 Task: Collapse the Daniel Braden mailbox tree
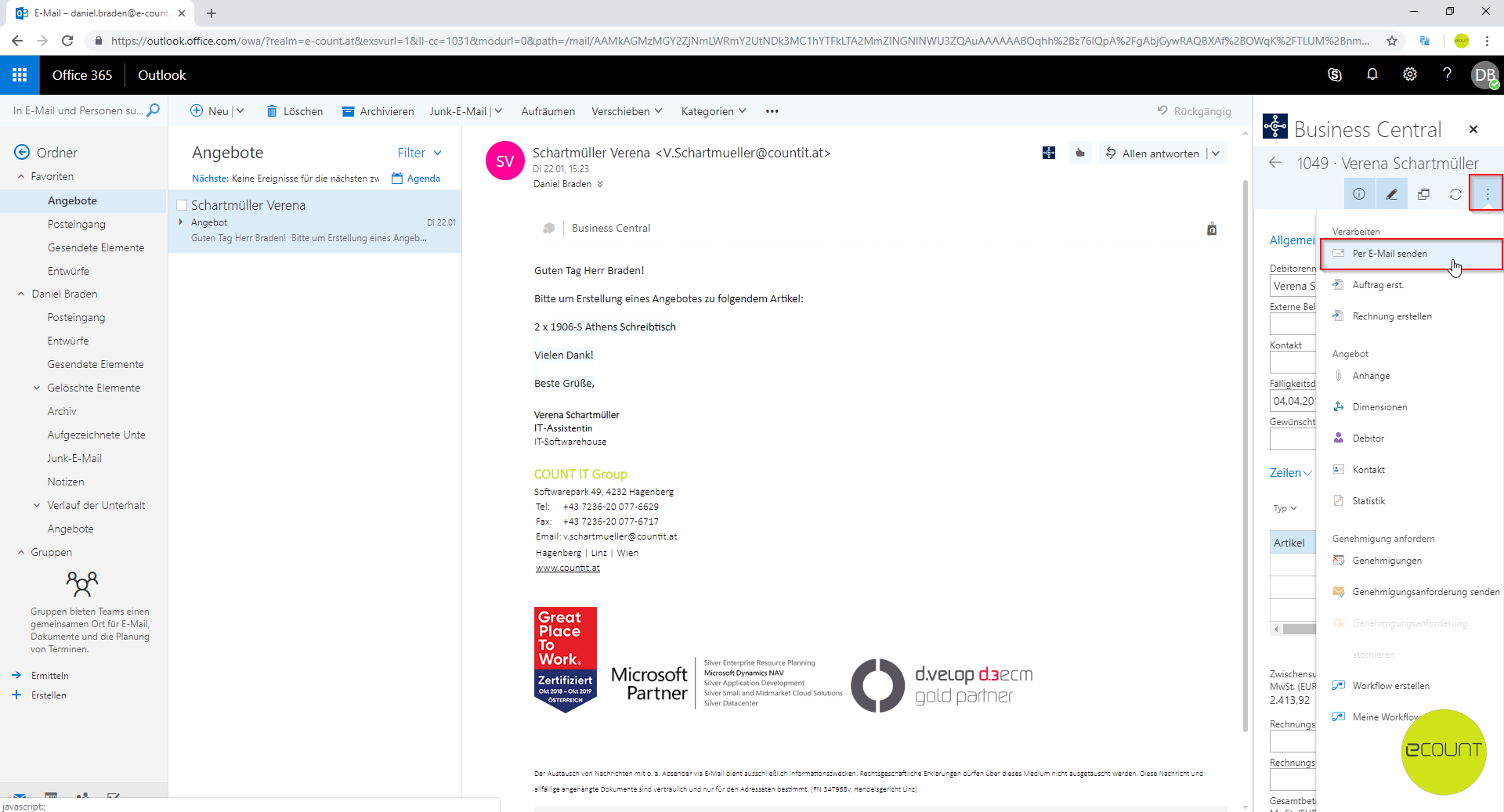(21, 294)
